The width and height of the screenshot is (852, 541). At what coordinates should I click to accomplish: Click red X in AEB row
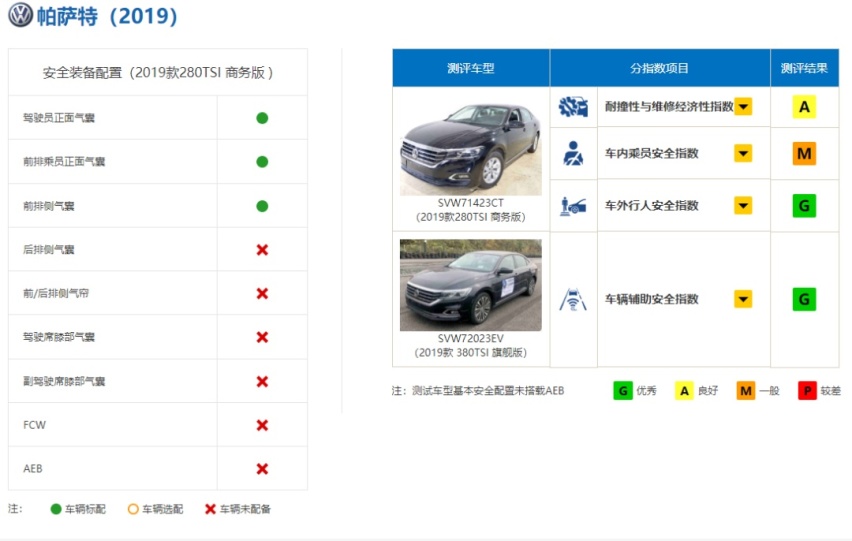262,469
